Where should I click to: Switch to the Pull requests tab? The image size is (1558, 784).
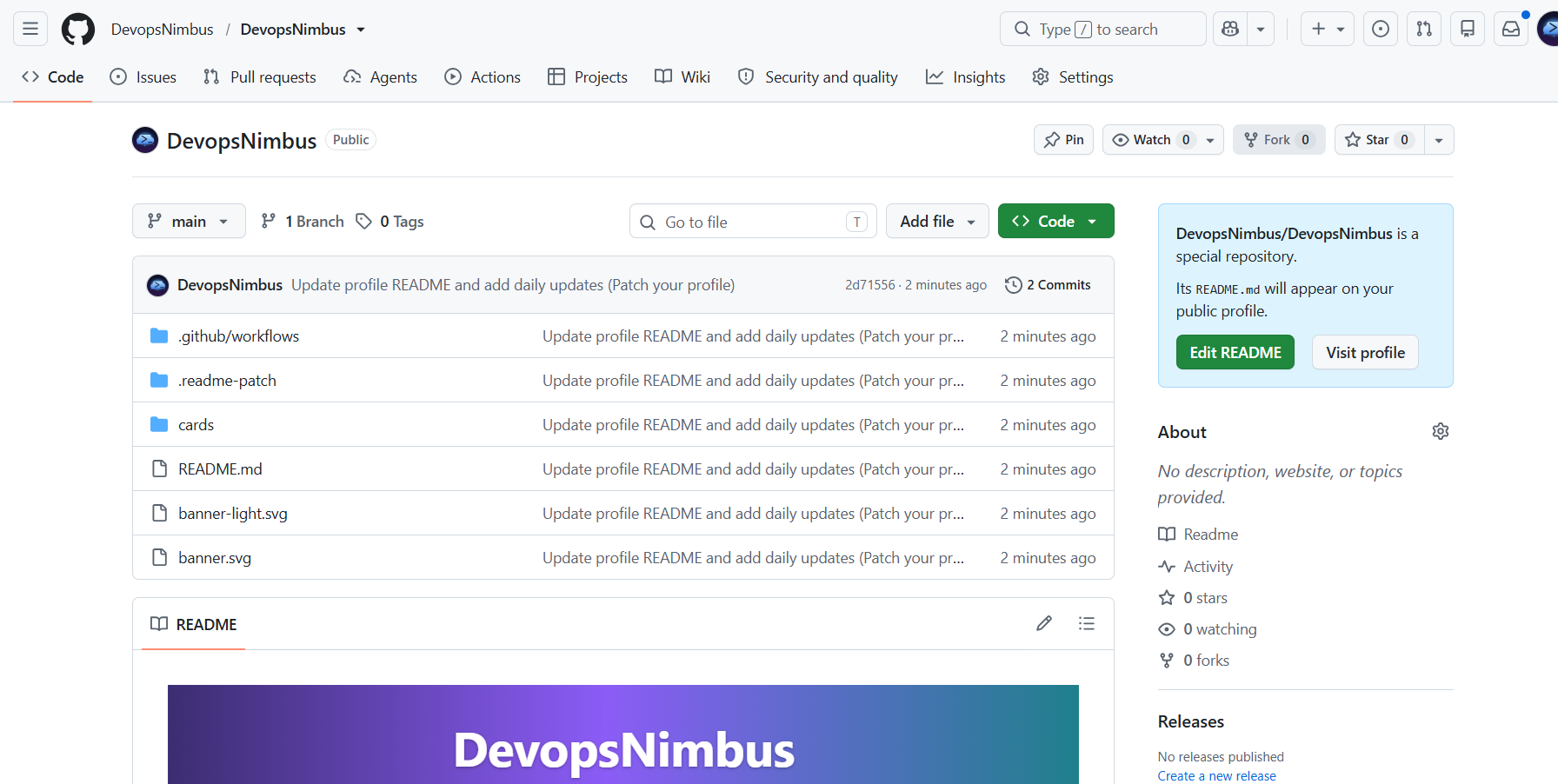[259, 76]
